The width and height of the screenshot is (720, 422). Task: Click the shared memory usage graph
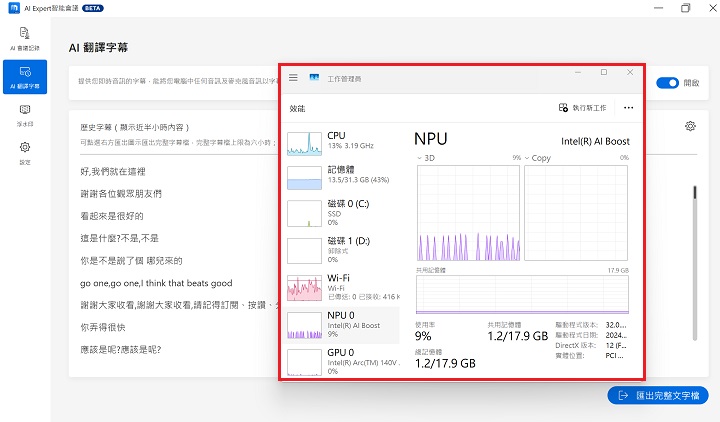point(522,294)
